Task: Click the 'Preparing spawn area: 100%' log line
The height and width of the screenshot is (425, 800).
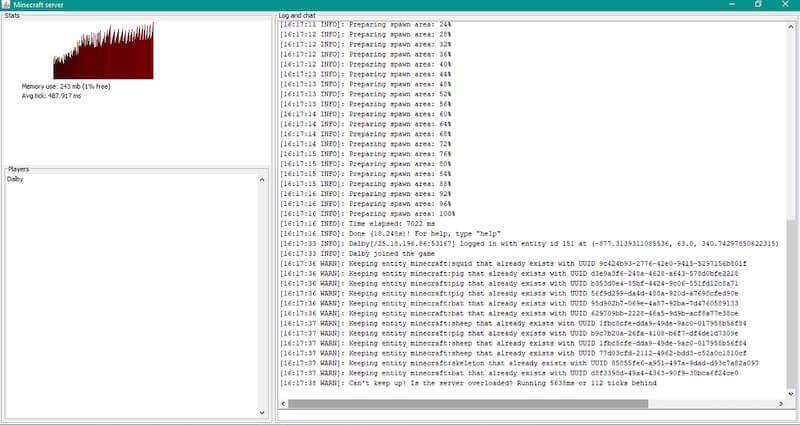Action: 368,214
